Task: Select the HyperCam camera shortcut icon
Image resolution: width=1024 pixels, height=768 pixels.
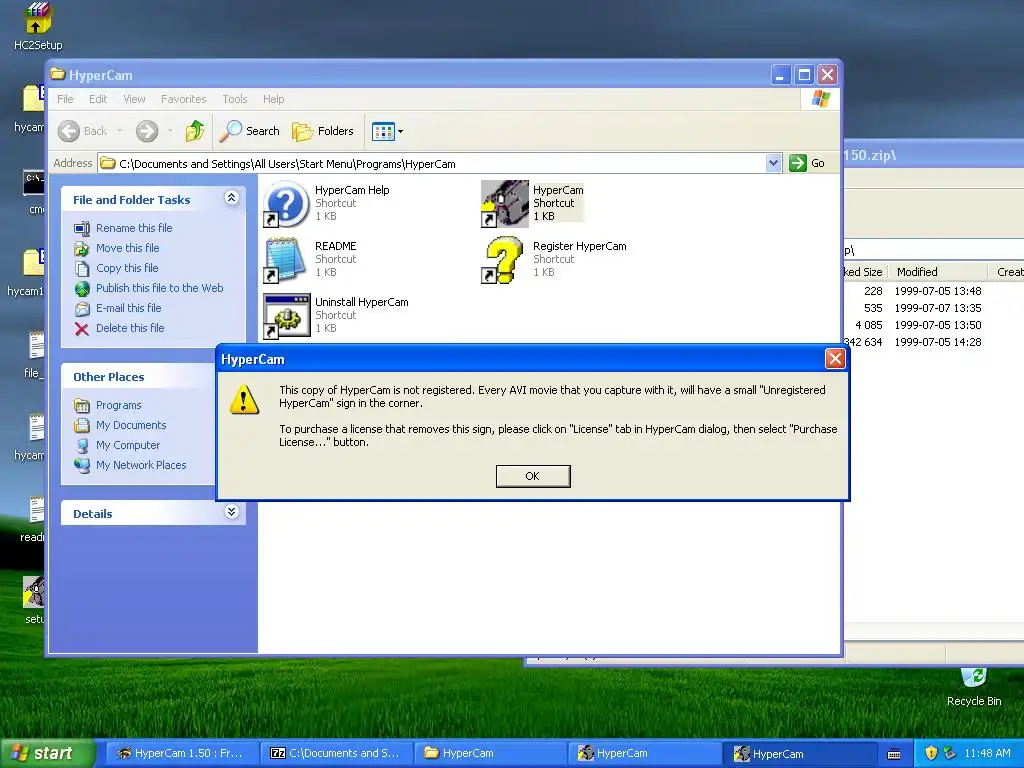Action: 504,204
